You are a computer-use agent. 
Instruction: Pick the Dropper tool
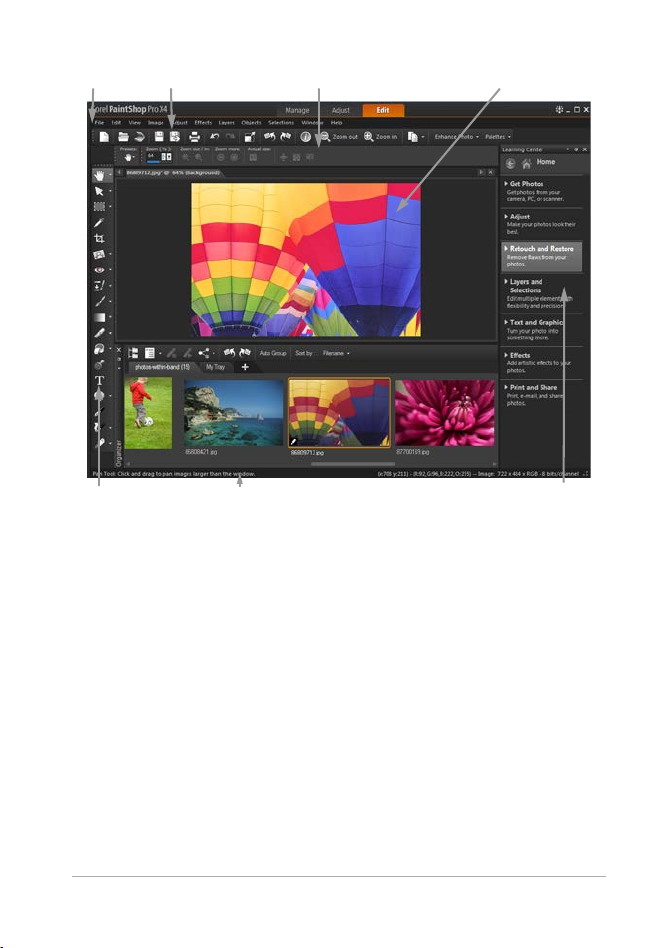point(99,222)
